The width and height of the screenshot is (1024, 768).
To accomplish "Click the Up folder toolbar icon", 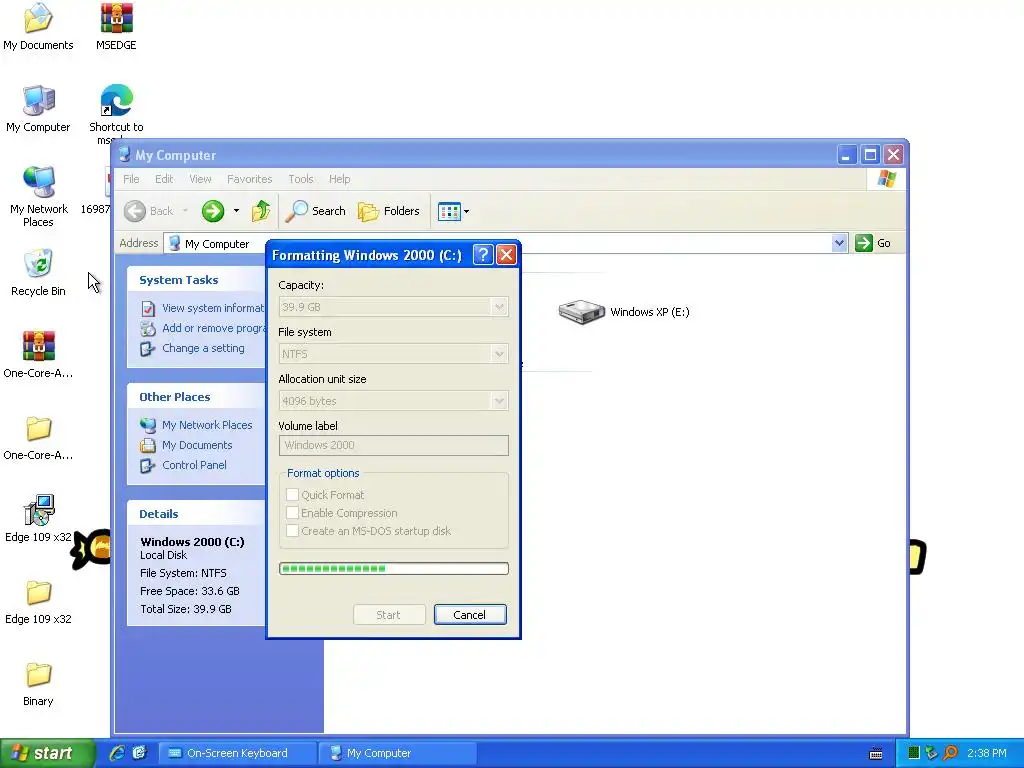I will click(261, 211).
